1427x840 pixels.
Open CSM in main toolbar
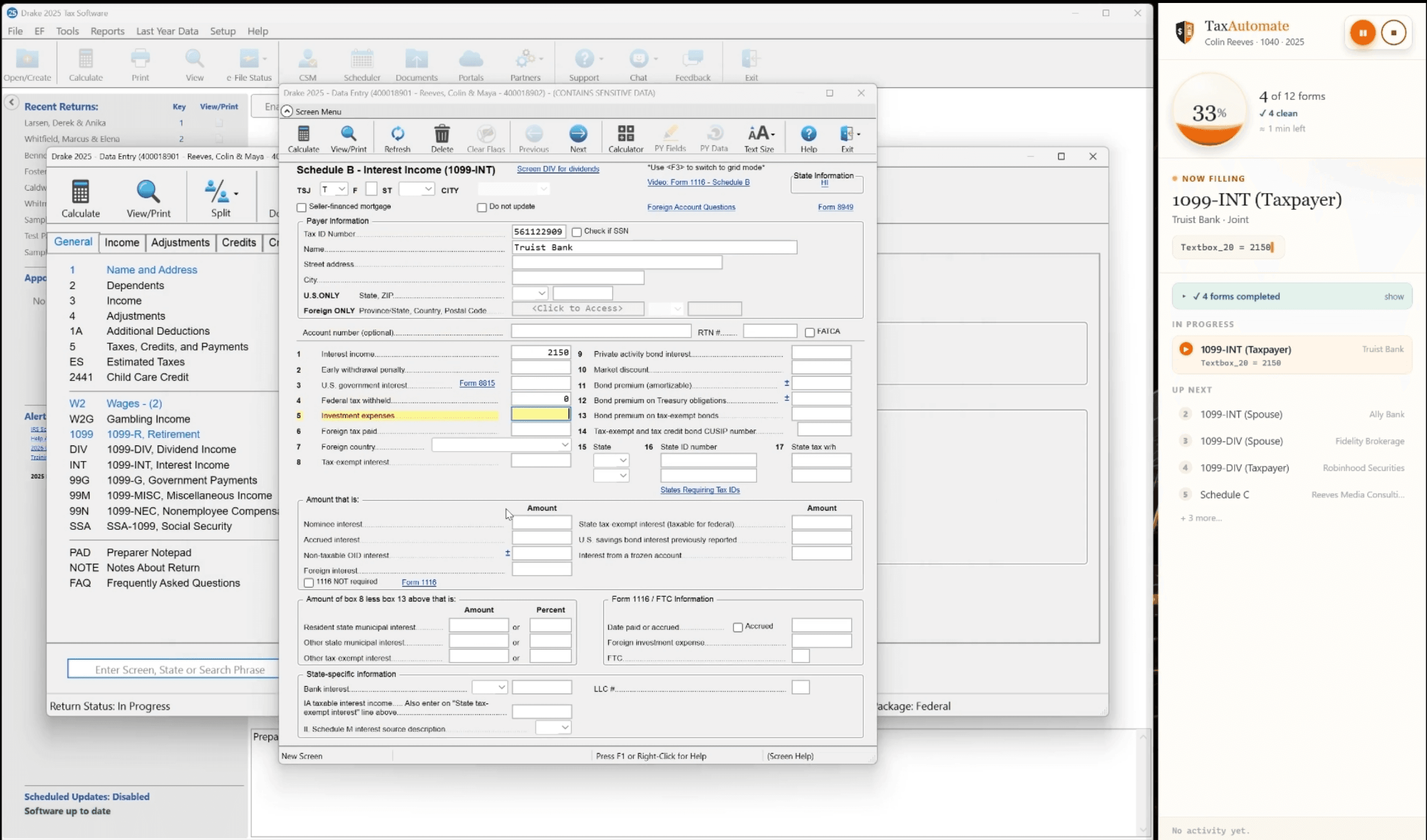[x=308, y=65]
